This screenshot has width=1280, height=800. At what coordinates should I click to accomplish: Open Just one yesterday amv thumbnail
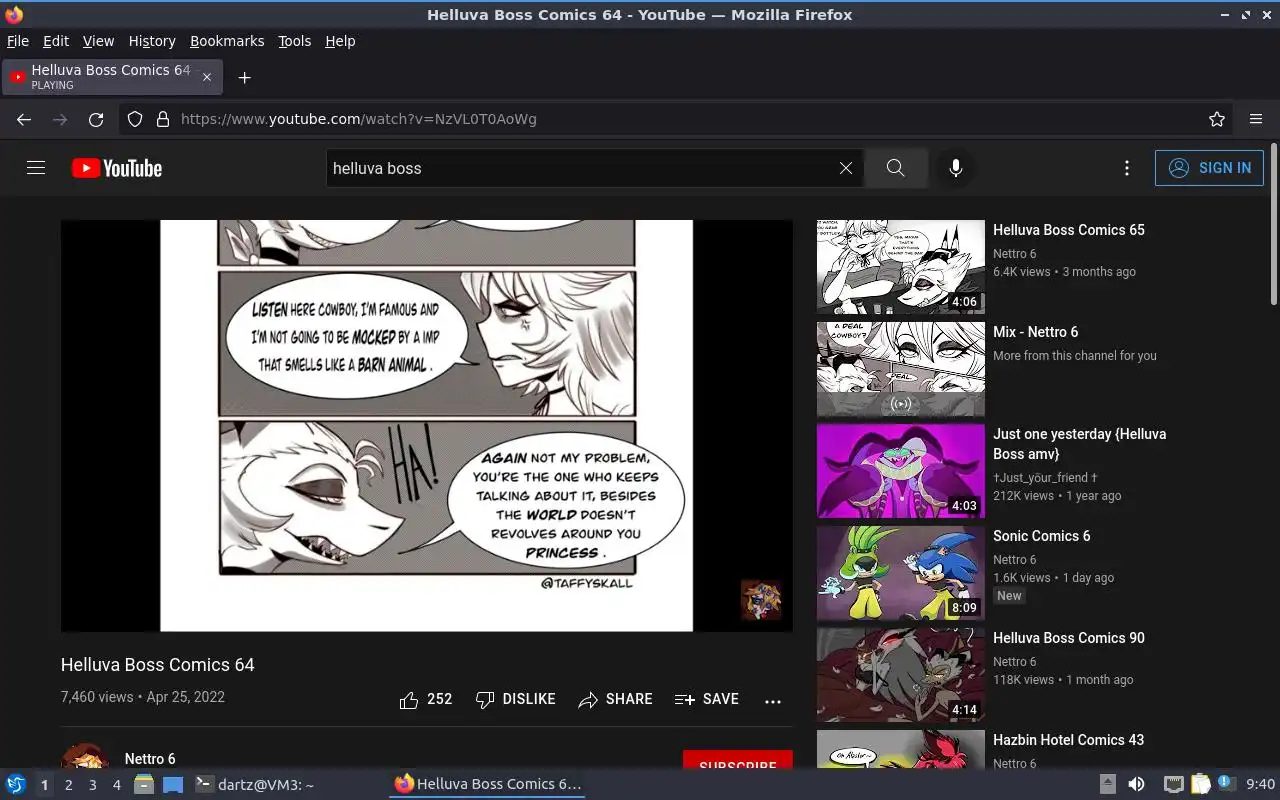pos(901,471)
